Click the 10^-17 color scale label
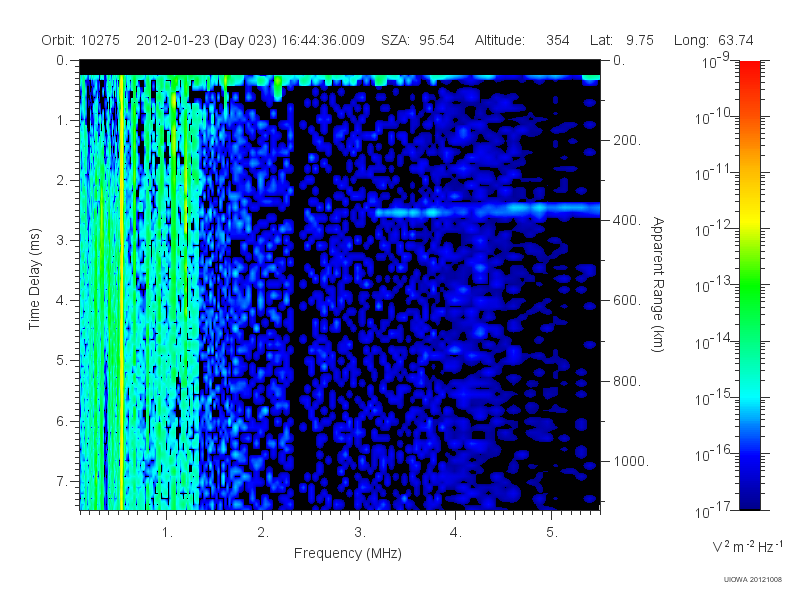Viewport: 800px width, 600px height. 715,510
